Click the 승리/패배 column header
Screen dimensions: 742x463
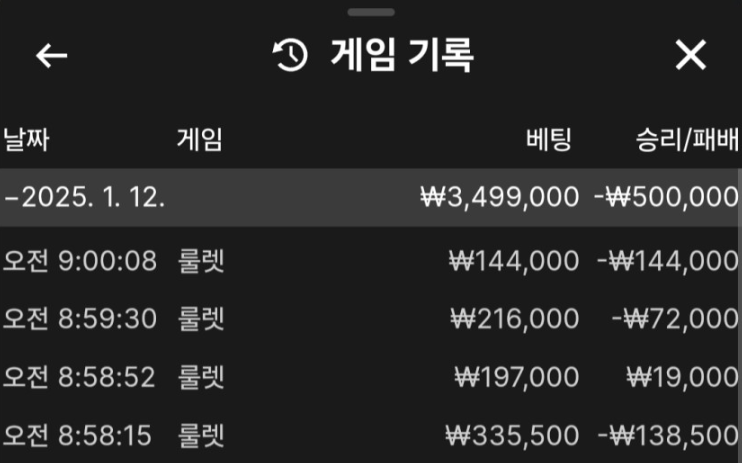click(686, 139)
